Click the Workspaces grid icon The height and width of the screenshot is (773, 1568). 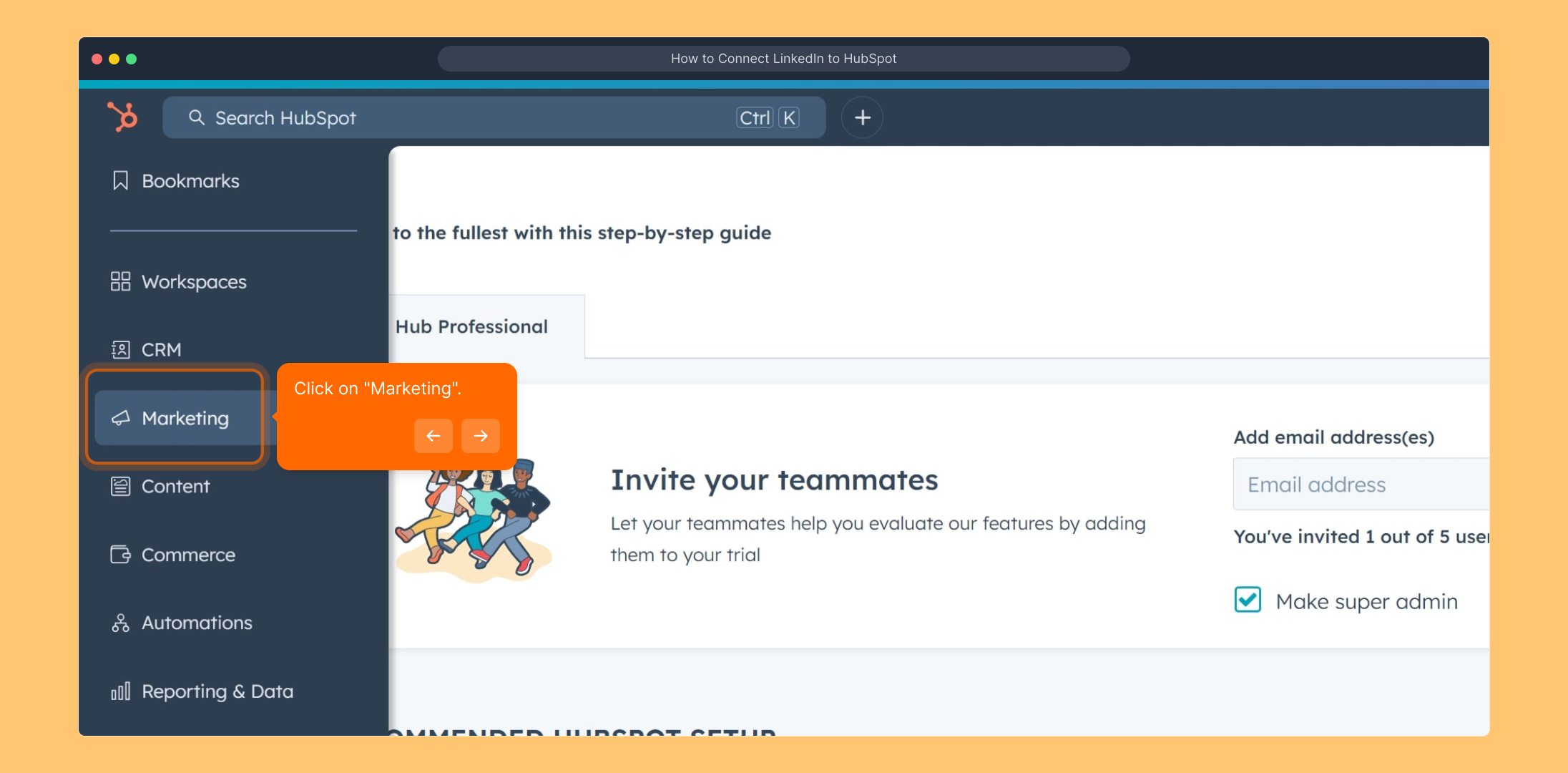[x=120, y=281]
